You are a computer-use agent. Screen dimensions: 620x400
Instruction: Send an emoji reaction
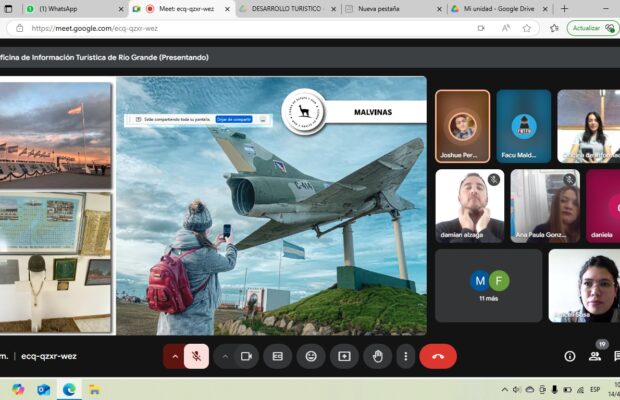click(311, 356)
